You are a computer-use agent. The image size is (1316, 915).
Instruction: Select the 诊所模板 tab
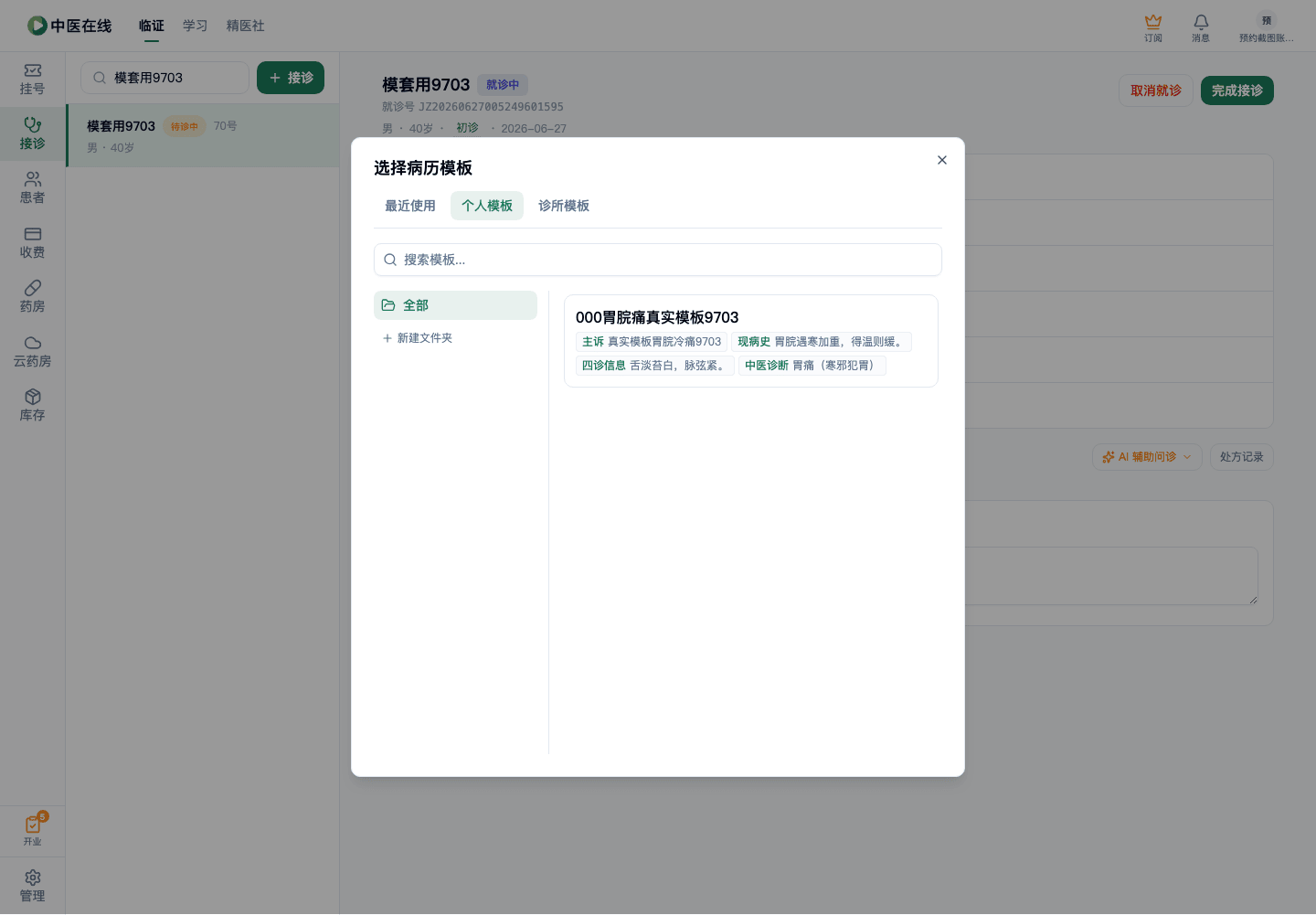coord(564,206)
